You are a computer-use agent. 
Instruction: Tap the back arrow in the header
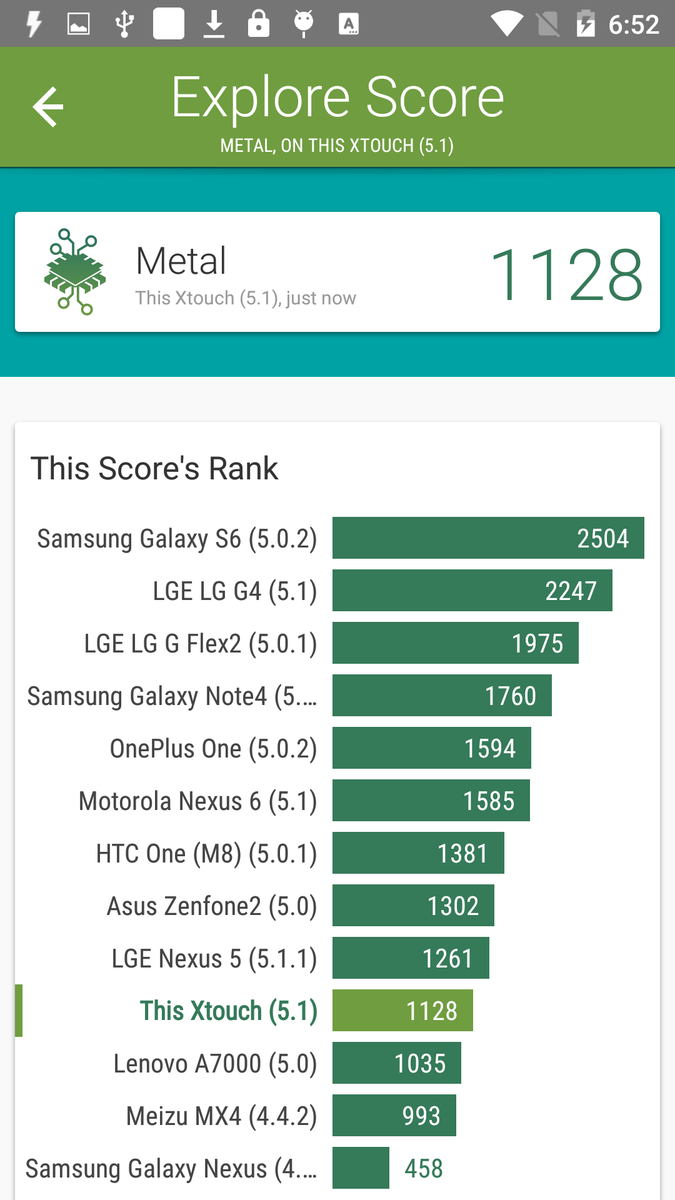tap(48, 107)
